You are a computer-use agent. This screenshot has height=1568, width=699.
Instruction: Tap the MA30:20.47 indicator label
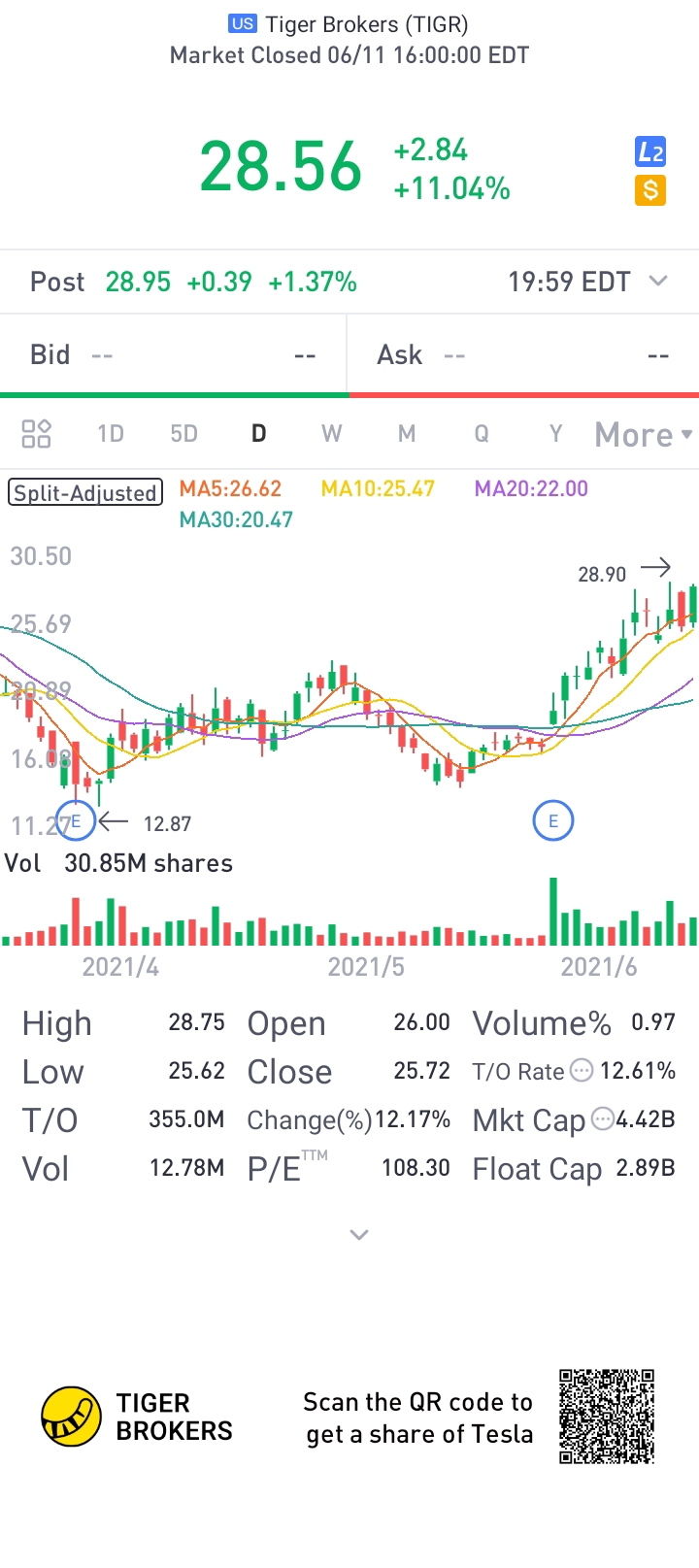(236, 519)
